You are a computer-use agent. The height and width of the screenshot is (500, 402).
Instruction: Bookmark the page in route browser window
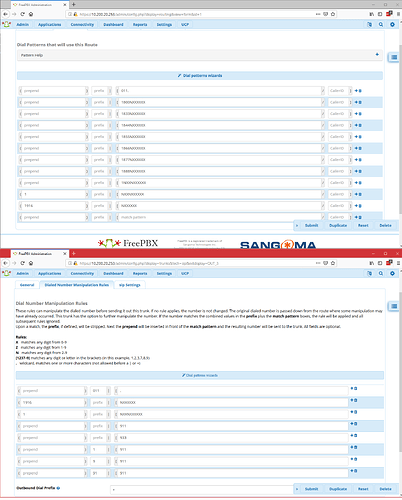click(333, 14)
